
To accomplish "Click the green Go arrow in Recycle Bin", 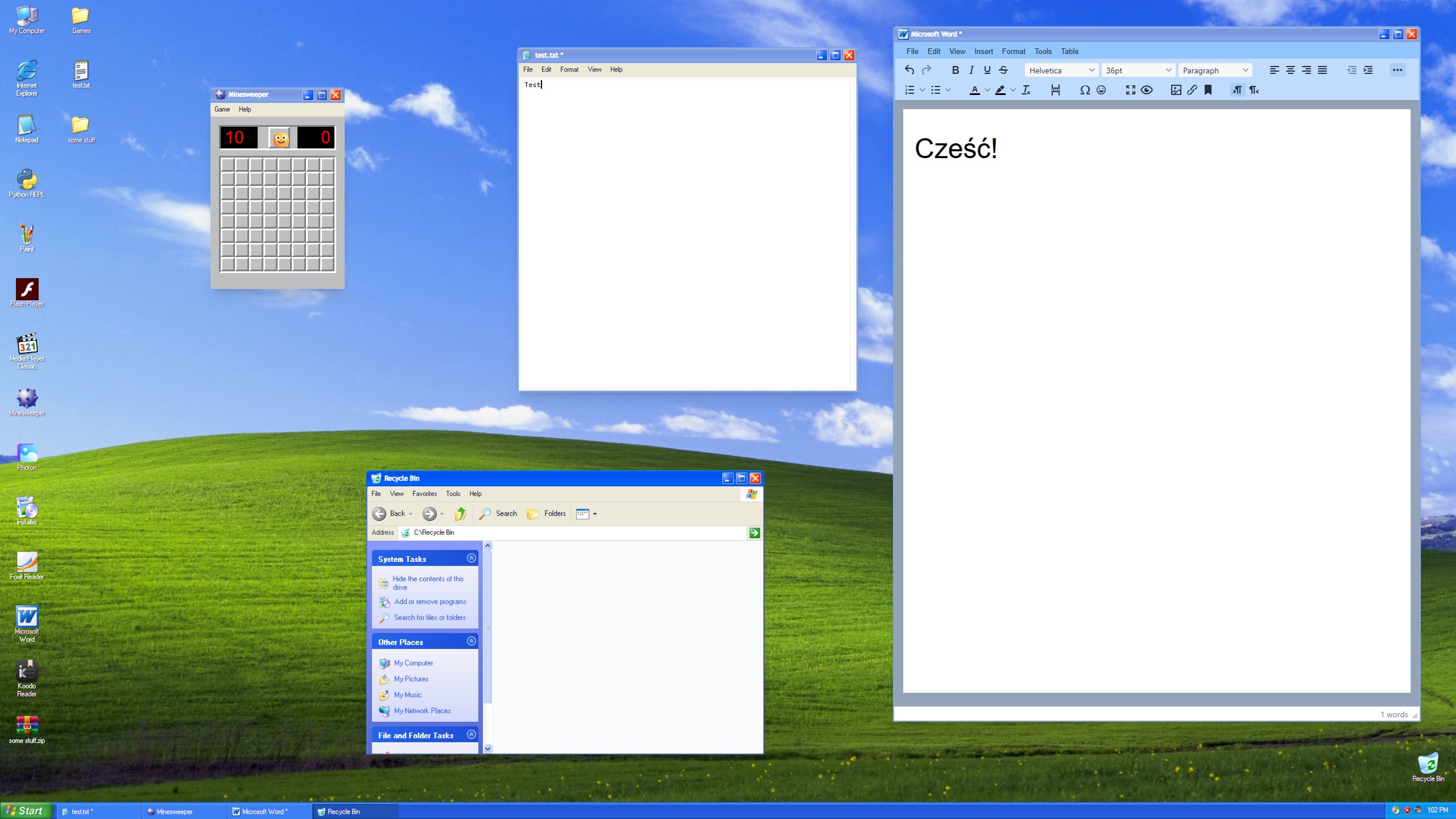I will 754,533.
